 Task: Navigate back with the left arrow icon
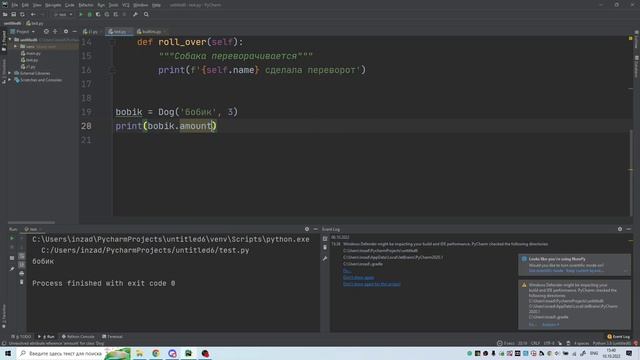(33, 14)
